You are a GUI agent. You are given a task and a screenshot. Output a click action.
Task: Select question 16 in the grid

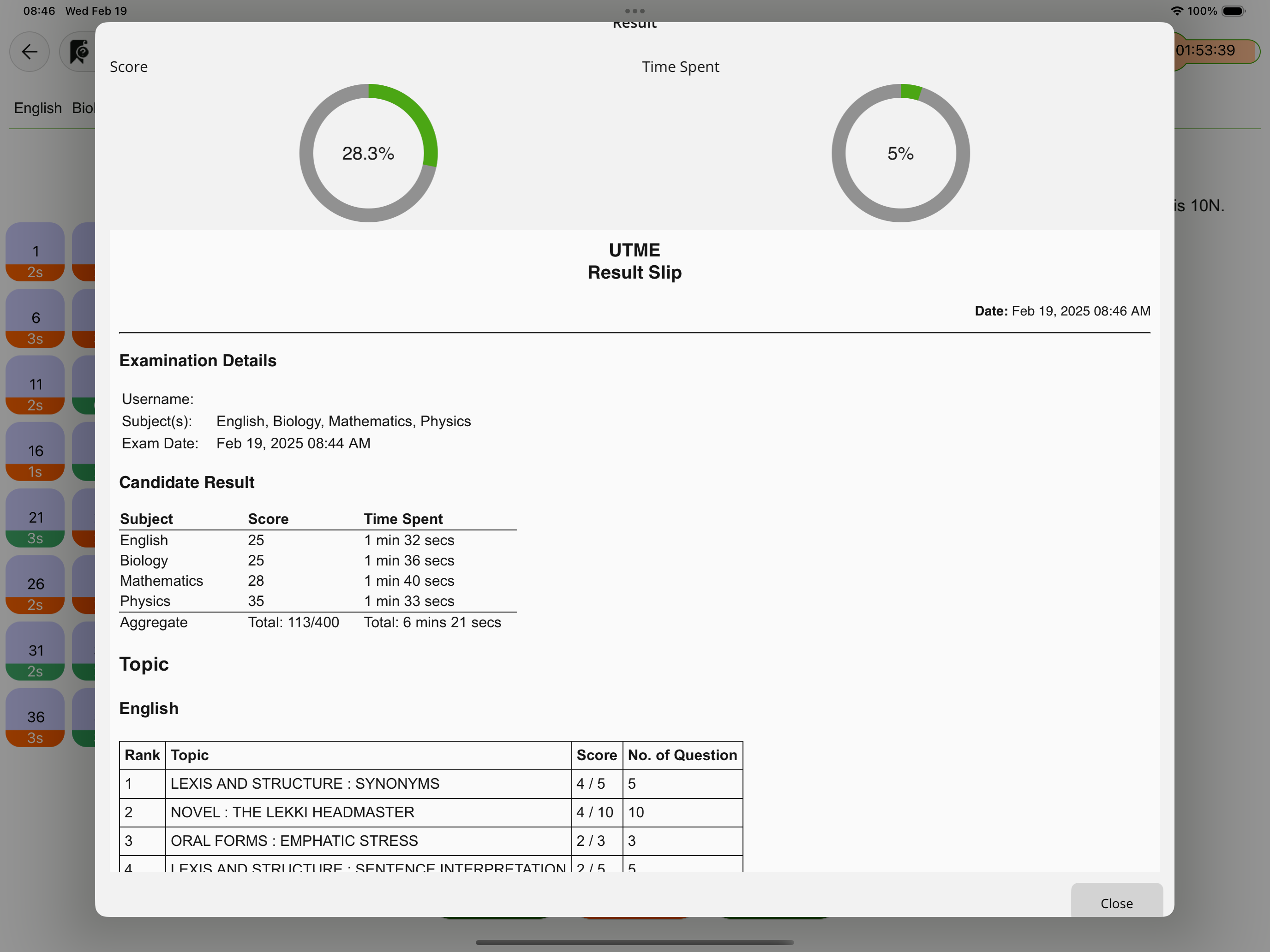click(36, 452)
